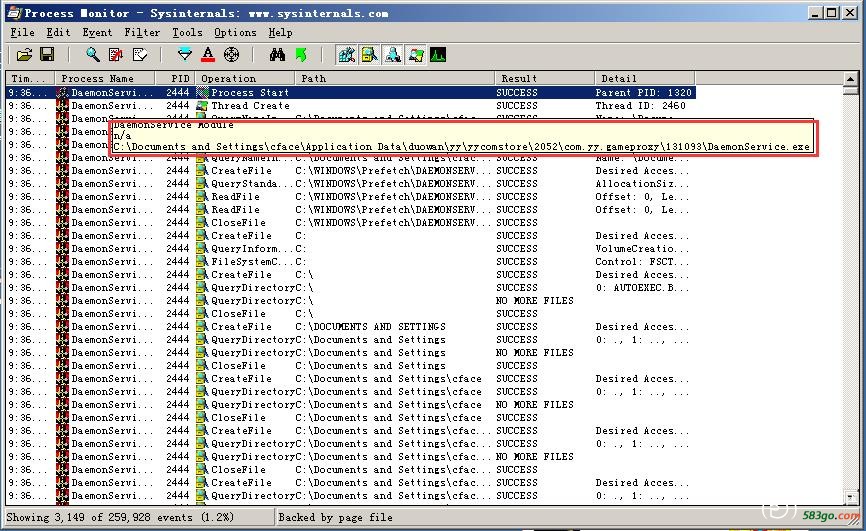Open the Tools menu
The width and height of the screenshot is (866, 531).
click(x=187, y=33)
